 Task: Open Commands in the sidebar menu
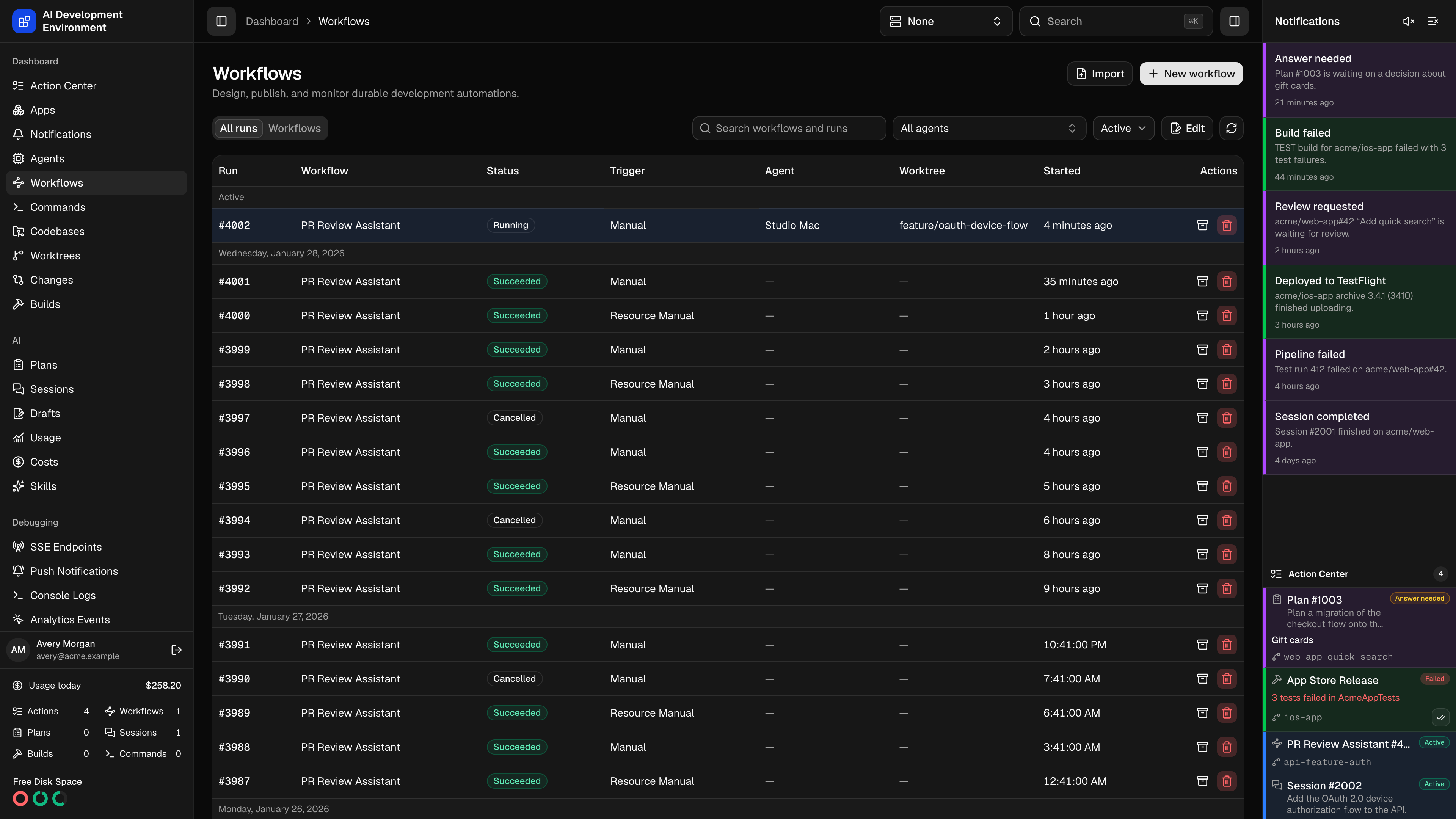97,207
